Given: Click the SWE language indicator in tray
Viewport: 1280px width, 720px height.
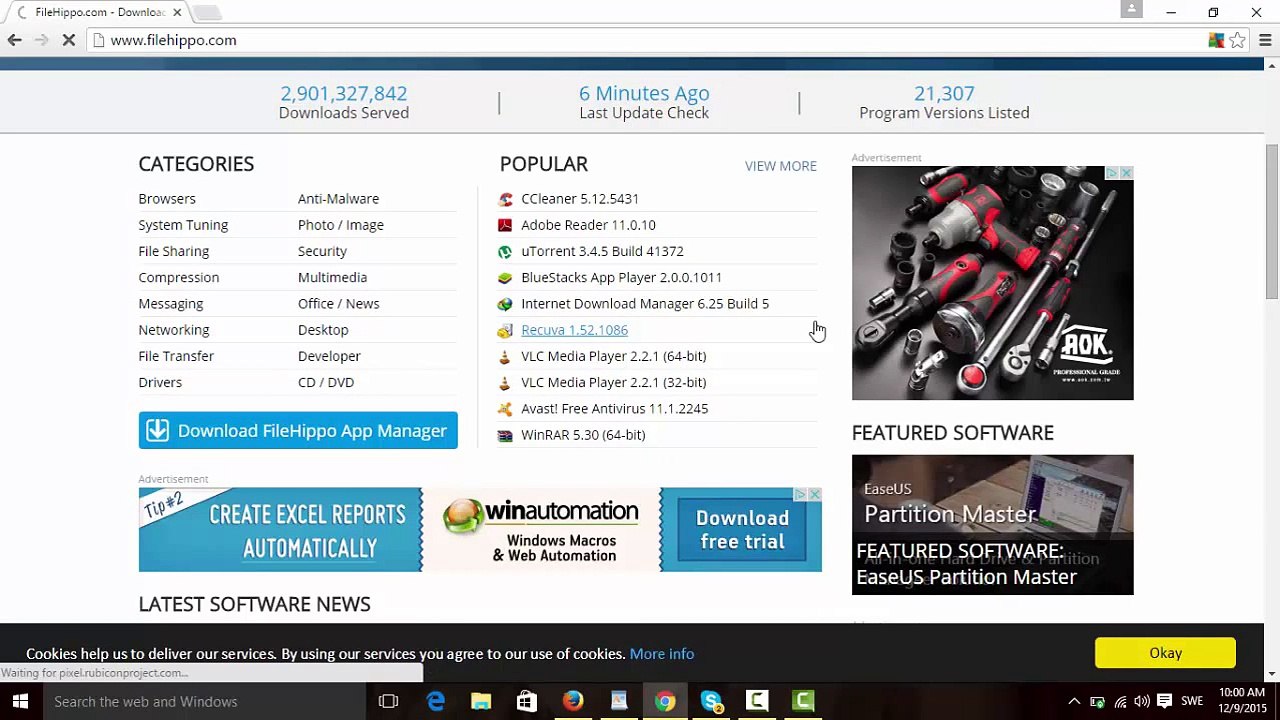Looking at the screenshot, I should coord(1192,701).
